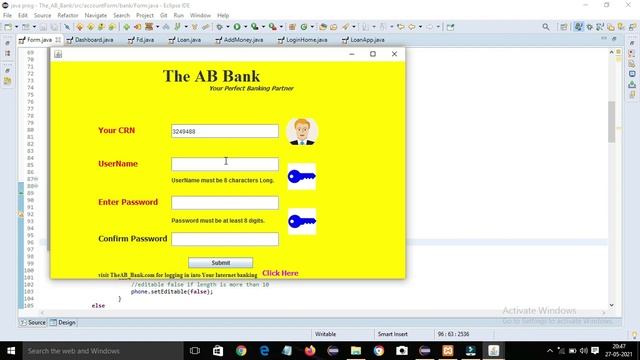Click the Confirm Password input field

pos(225,239)
